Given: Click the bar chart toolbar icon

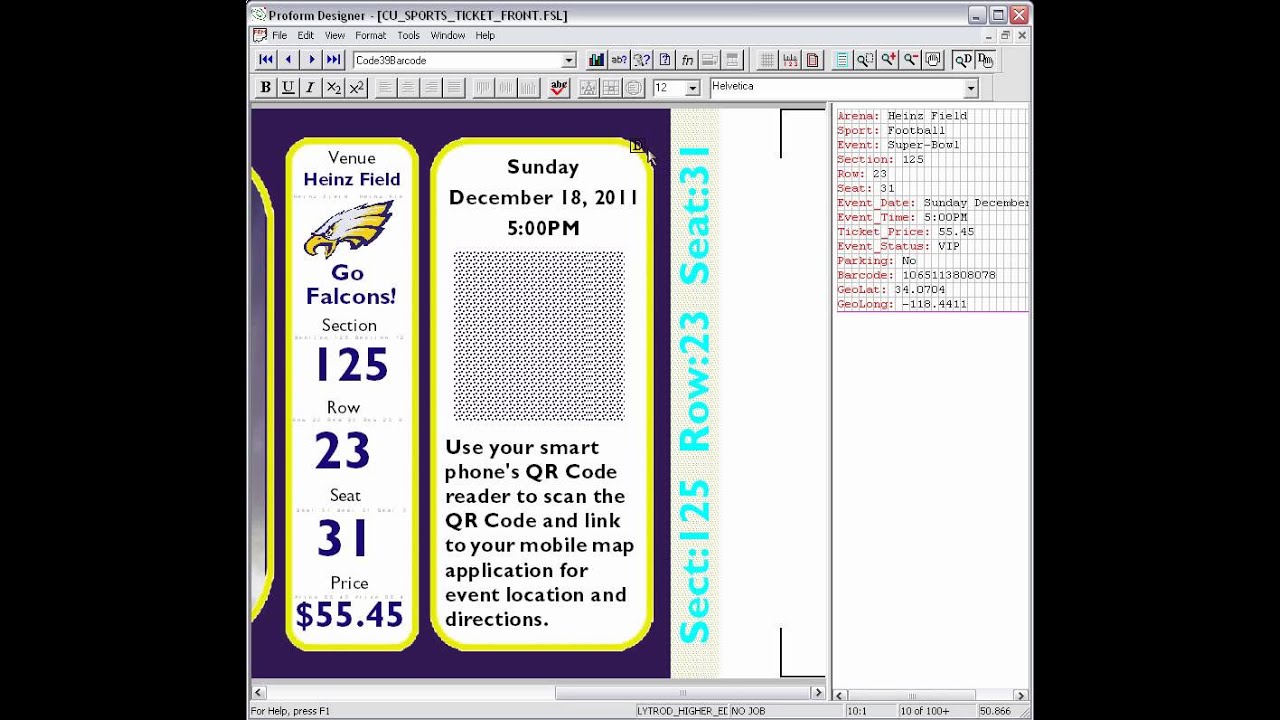Looking at the screenshot, I should pyautogui.click(x=597, y=60).
